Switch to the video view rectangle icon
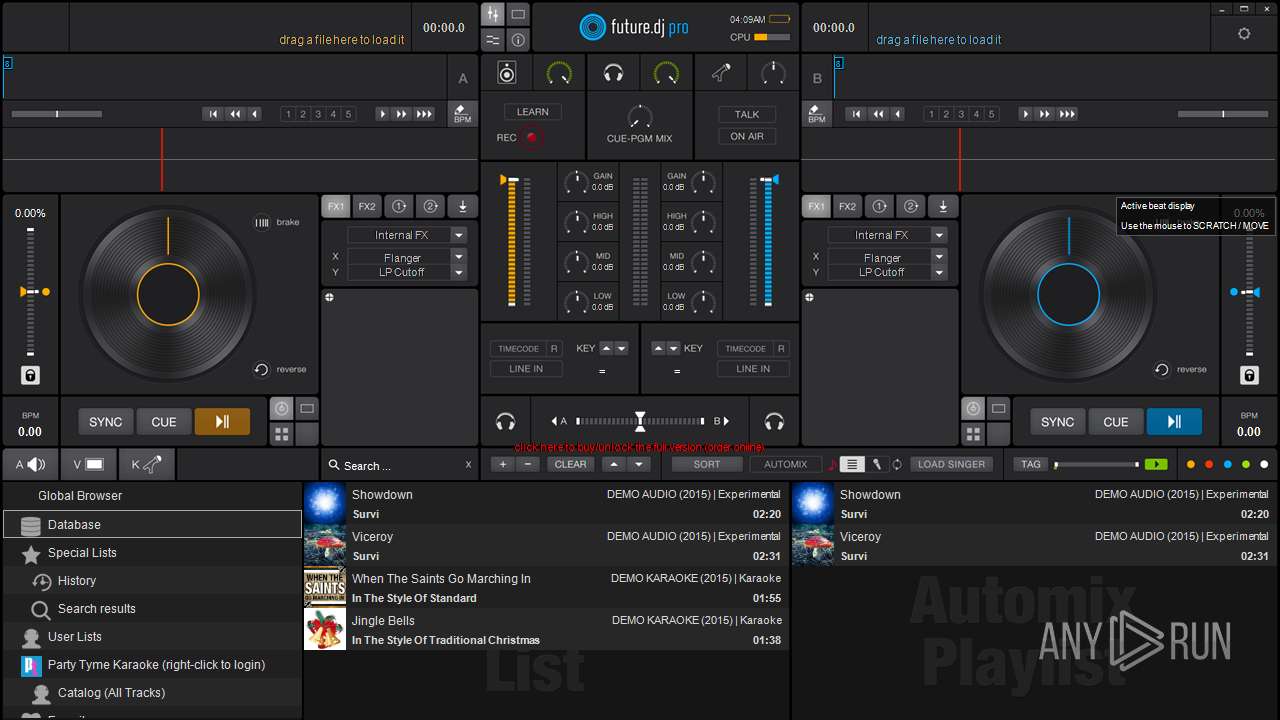The image size is (1280, 720). (518, 14)
